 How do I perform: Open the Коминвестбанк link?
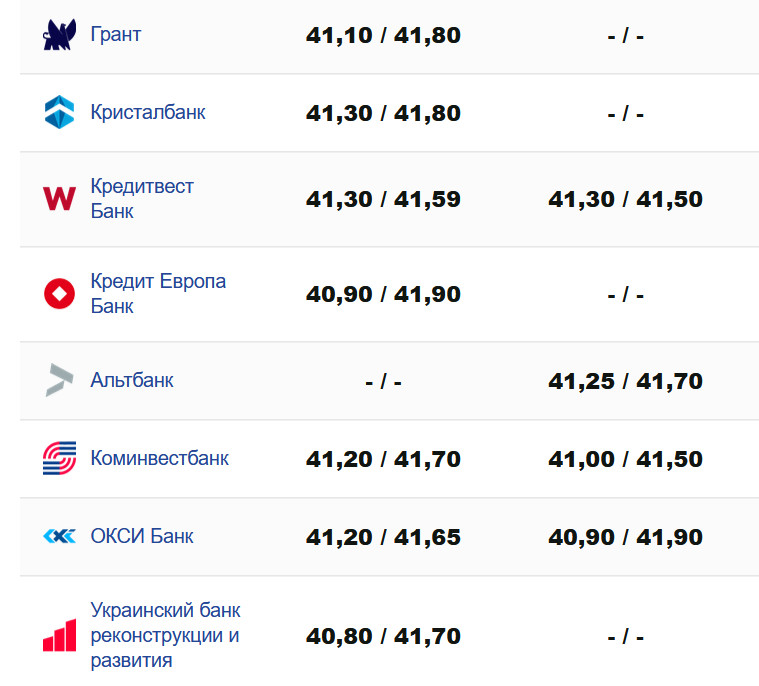[x=160, y=458]
